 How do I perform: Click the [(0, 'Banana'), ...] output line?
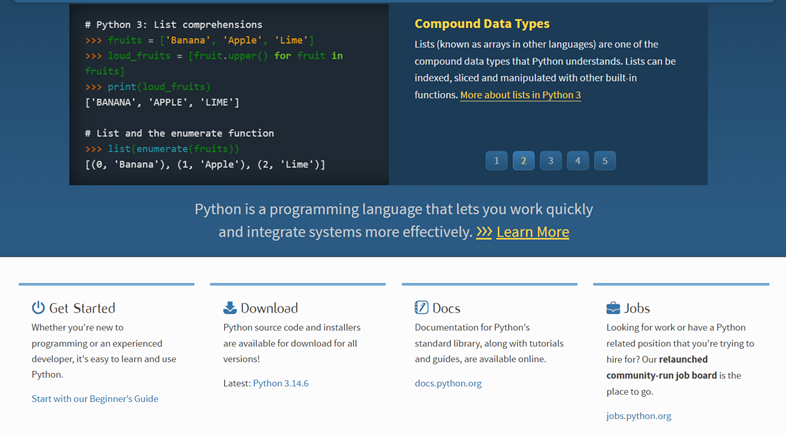pos(205,164)
